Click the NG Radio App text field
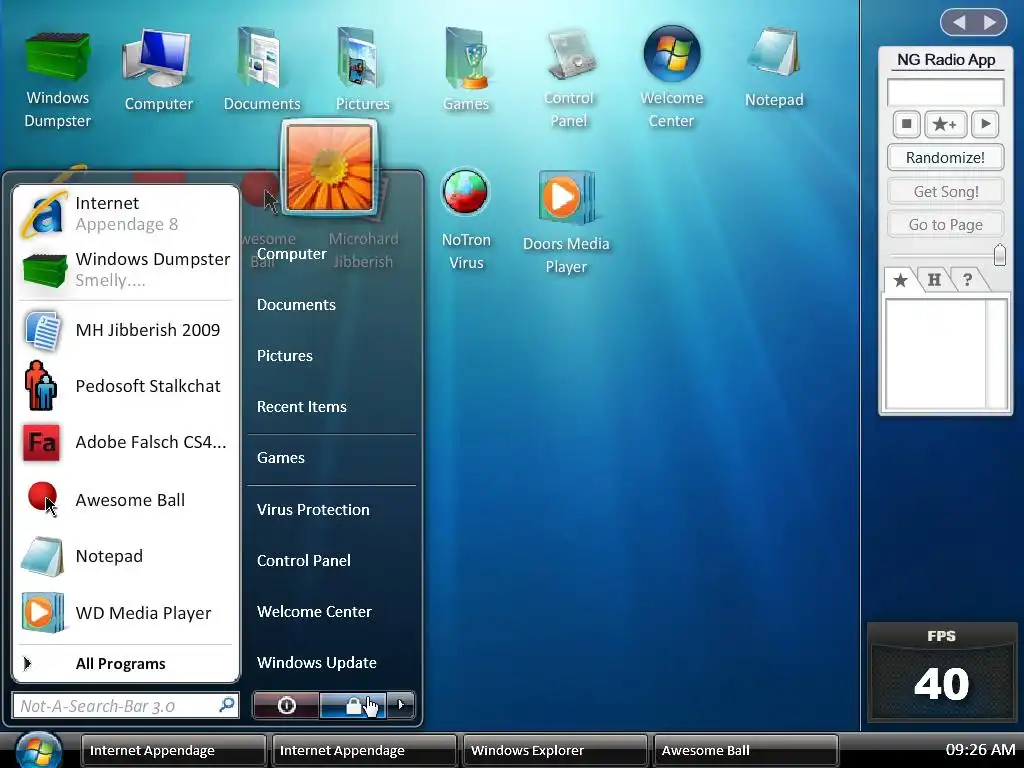This screenshot has height=768, width=1024. 945,92
